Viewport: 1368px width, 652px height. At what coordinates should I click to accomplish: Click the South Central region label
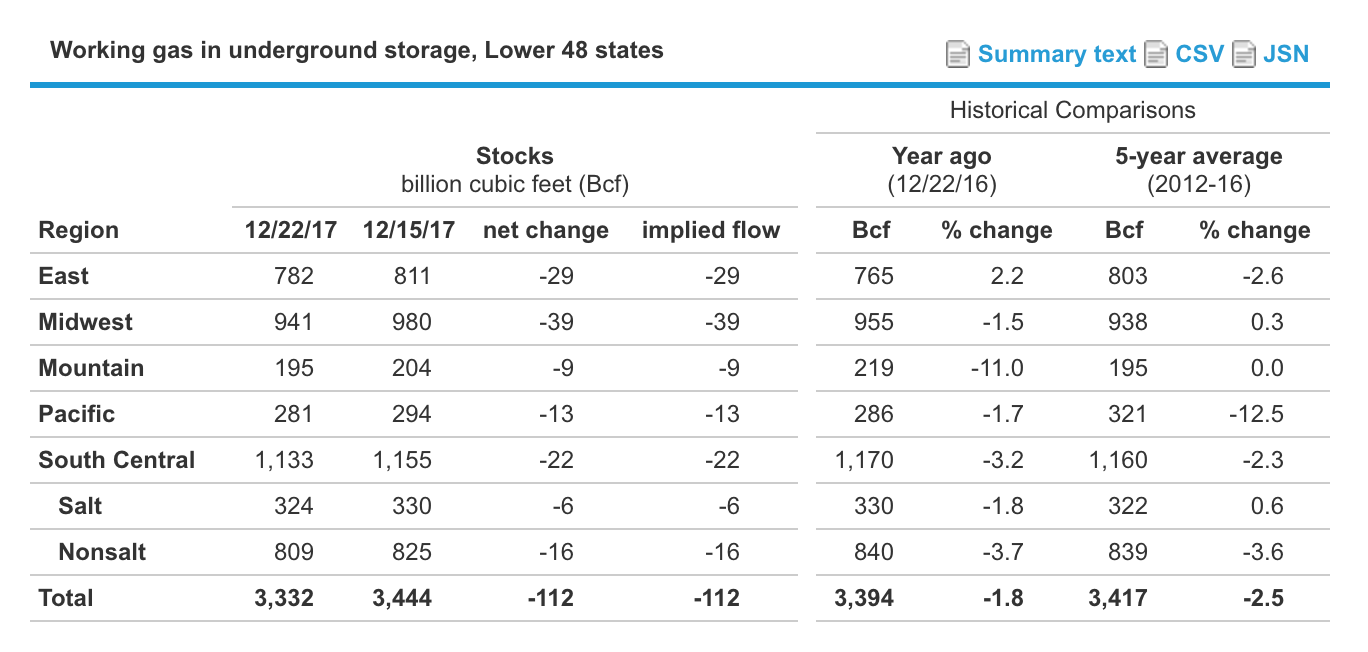pos(116,460)
